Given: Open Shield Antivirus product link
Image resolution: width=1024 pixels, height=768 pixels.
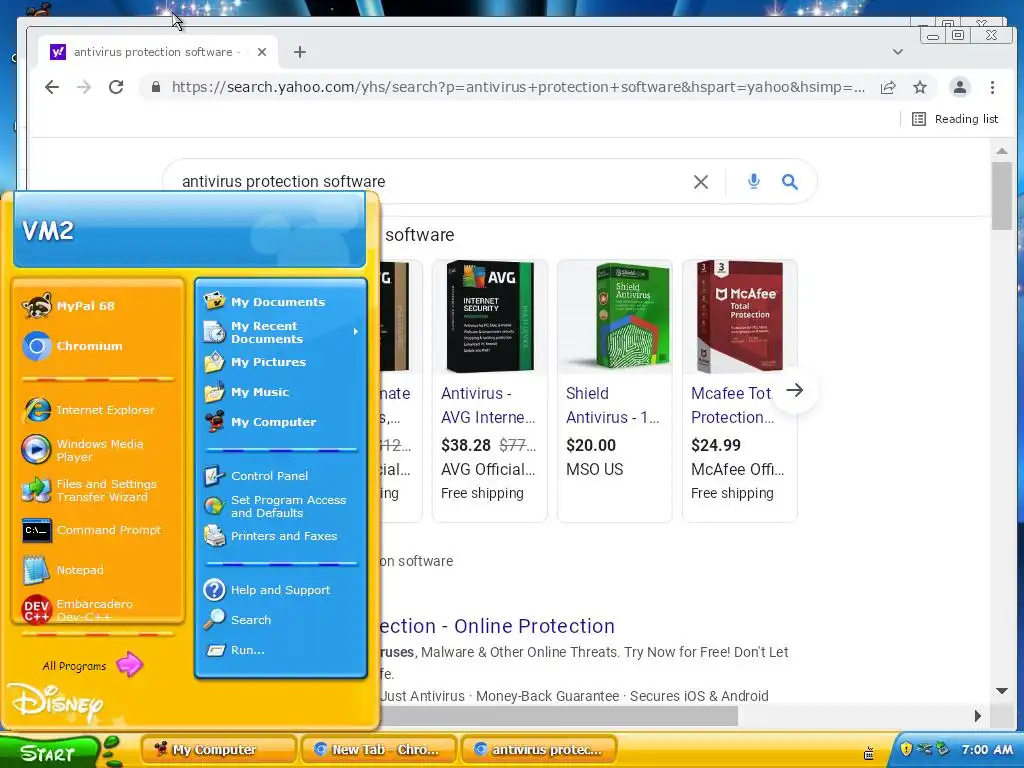Looking at the screenshot, I should pyautogui.click(x=613, y=405).
